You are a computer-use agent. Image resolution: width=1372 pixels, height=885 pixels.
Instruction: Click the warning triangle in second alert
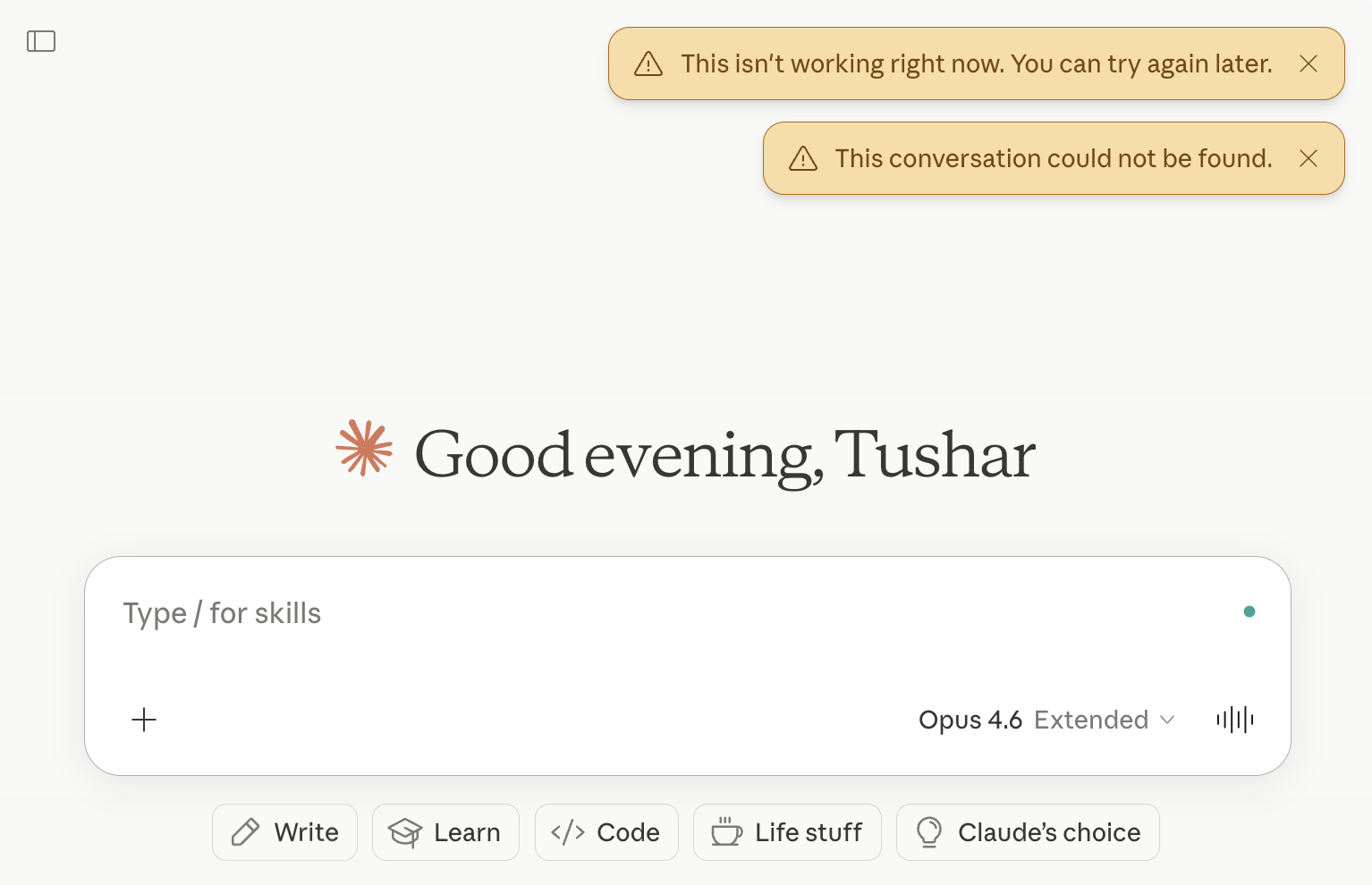[x=803, y=158]
